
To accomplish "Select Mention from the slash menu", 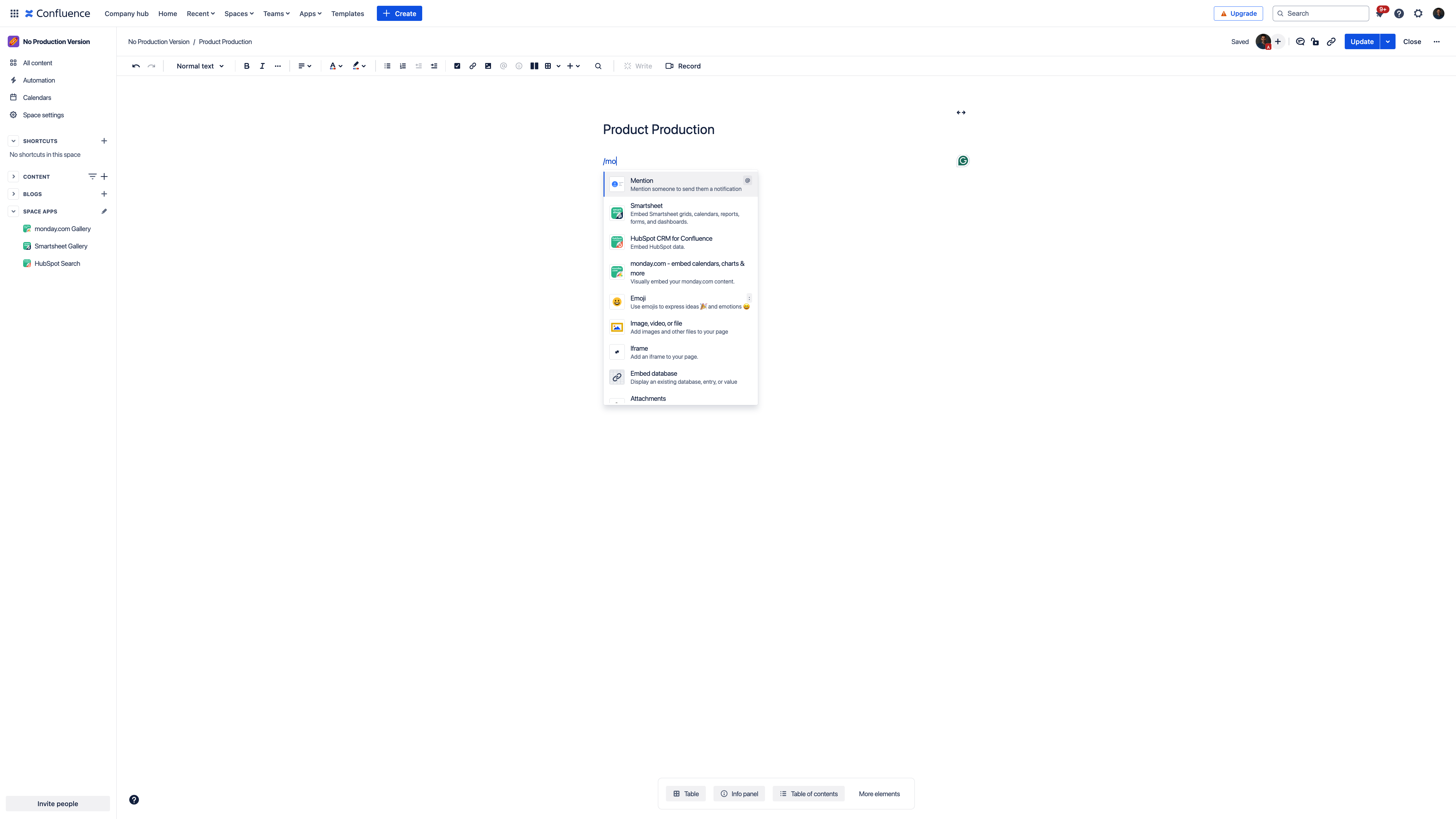I will [x=680, y=185].
